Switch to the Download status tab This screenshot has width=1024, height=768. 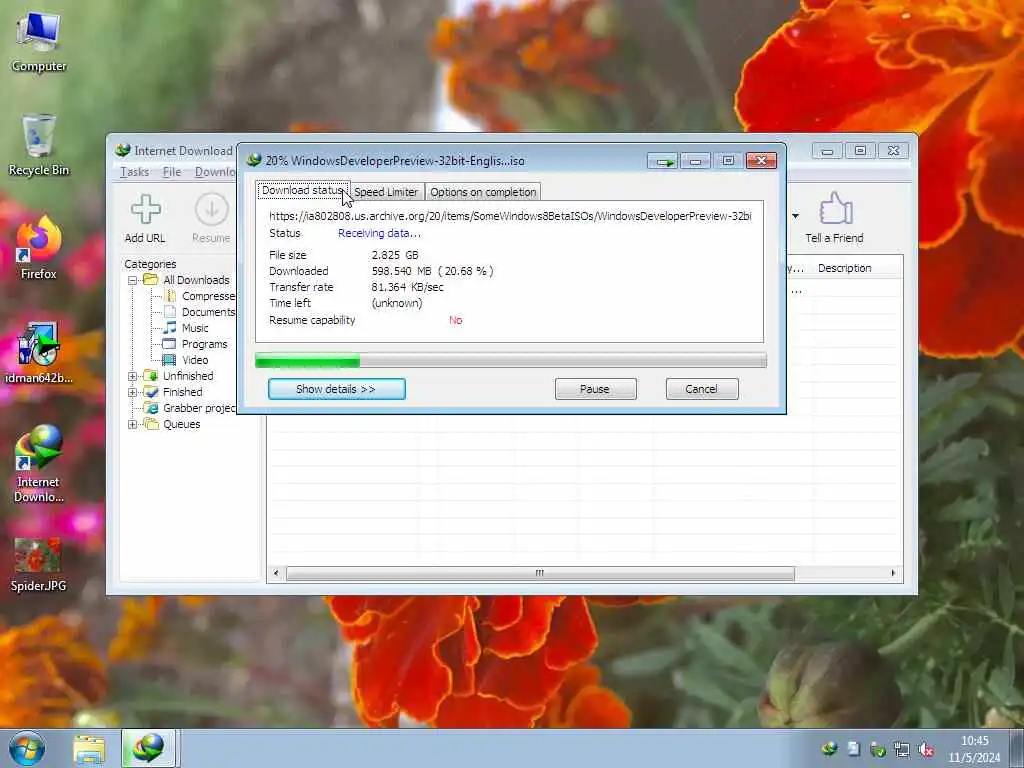[x=303, y=191]
